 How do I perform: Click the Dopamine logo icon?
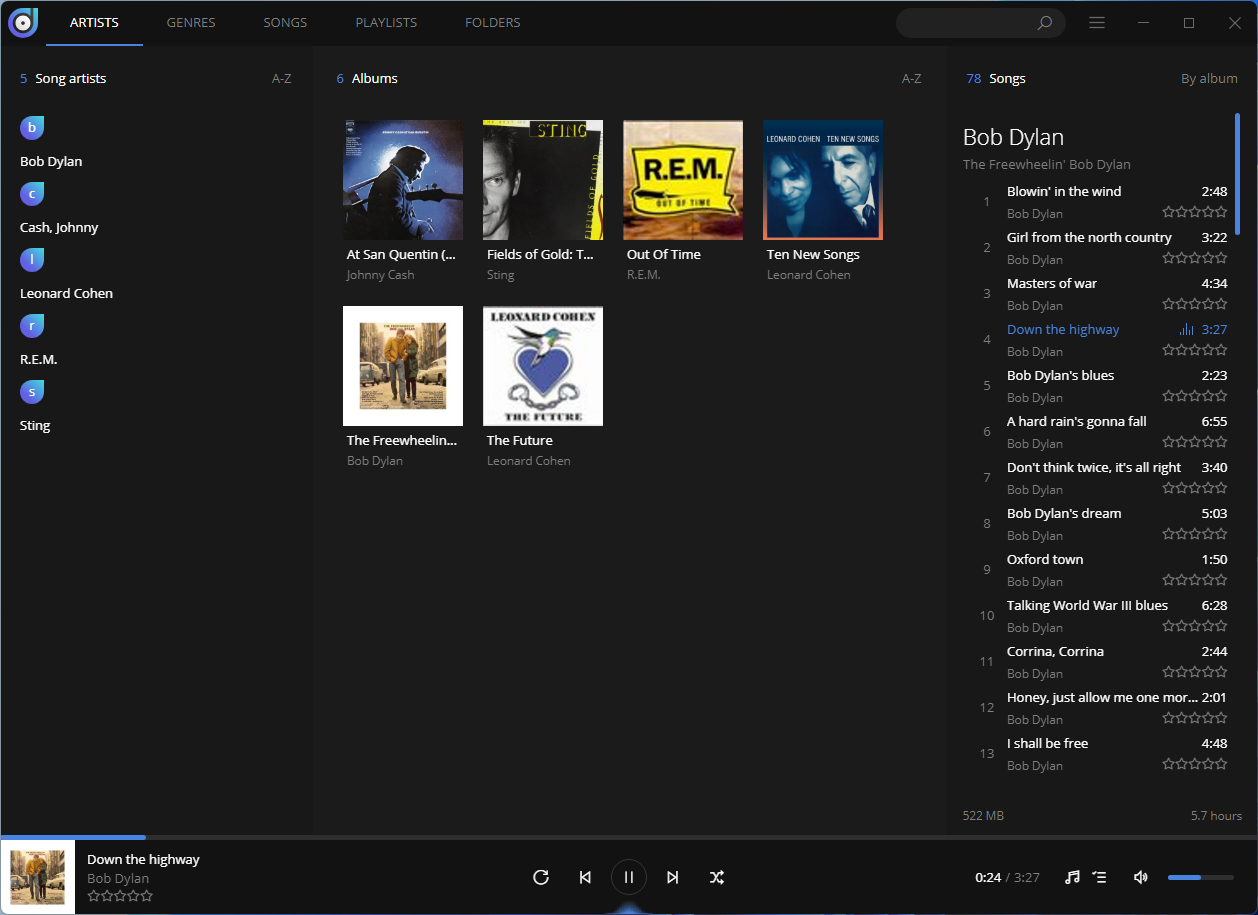pos(22,22)
